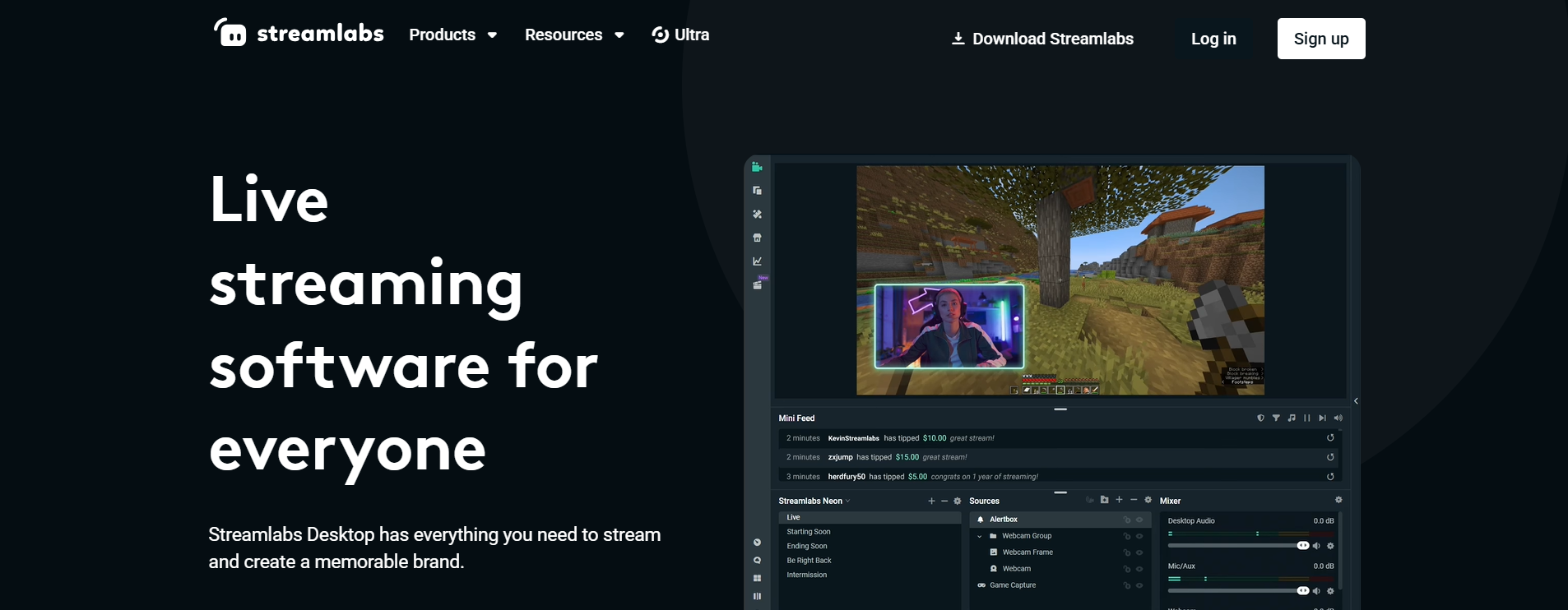Screen dimensions: 1568x610
Task: Lock the Game Capture source
Action: tap(1127, 585)
